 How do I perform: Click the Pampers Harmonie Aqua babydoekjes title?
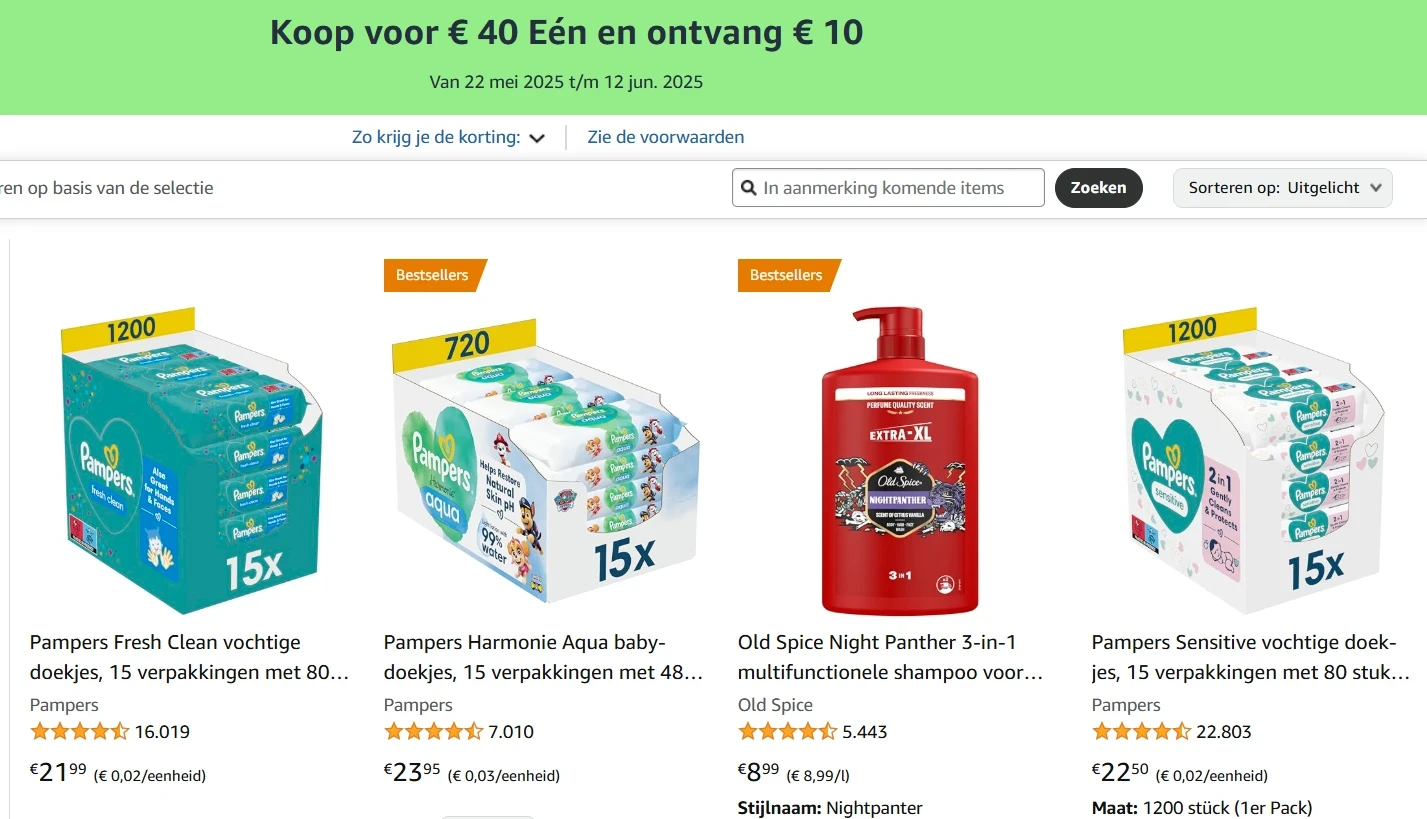(x=542, y=657)
